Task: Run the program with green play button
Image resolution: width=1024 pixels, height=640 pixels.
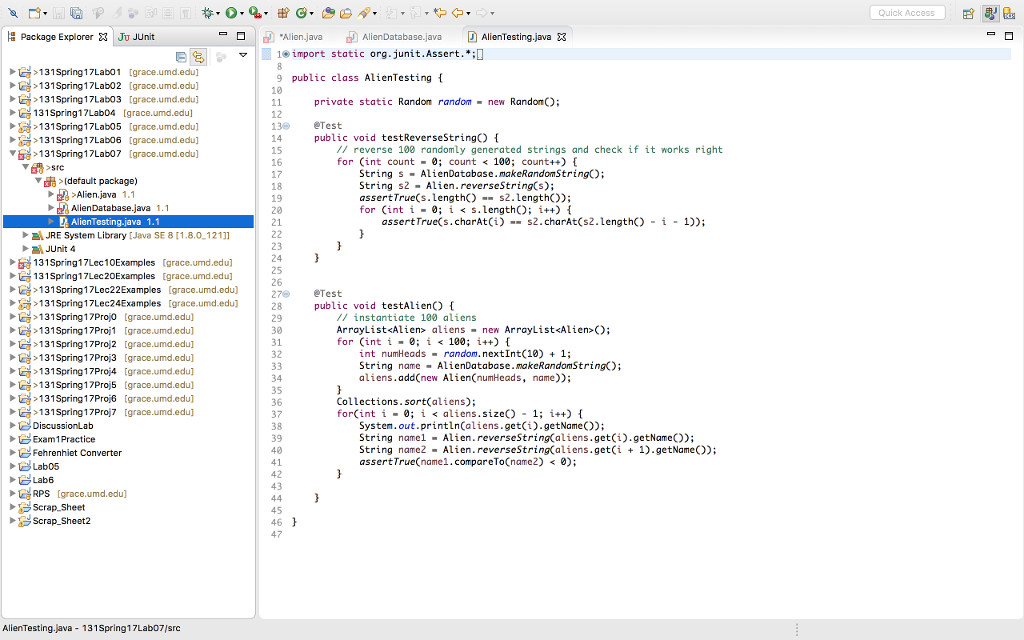Action: click(x=232, y=13)
